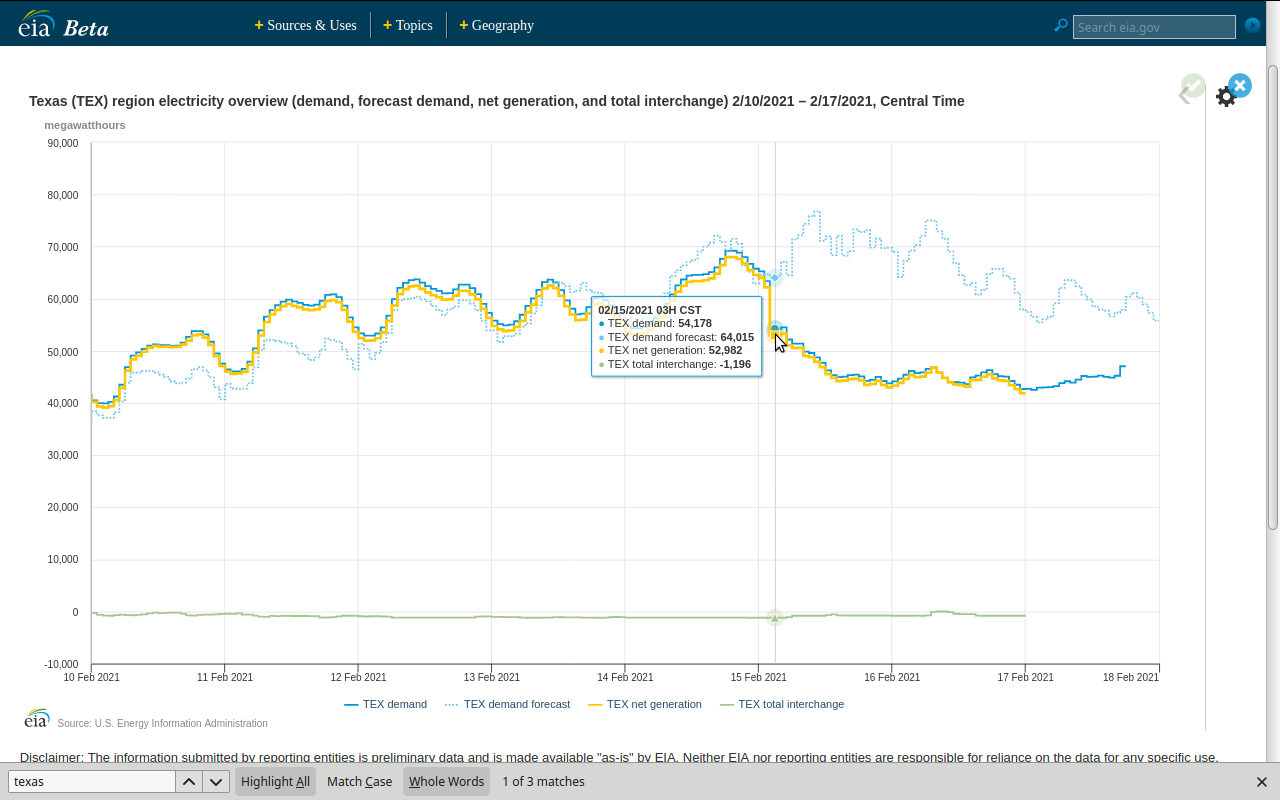This screenshot has height=800, width=1280.
Task: Click the small EIA logo under chart
Action: (x=37, y=718)
